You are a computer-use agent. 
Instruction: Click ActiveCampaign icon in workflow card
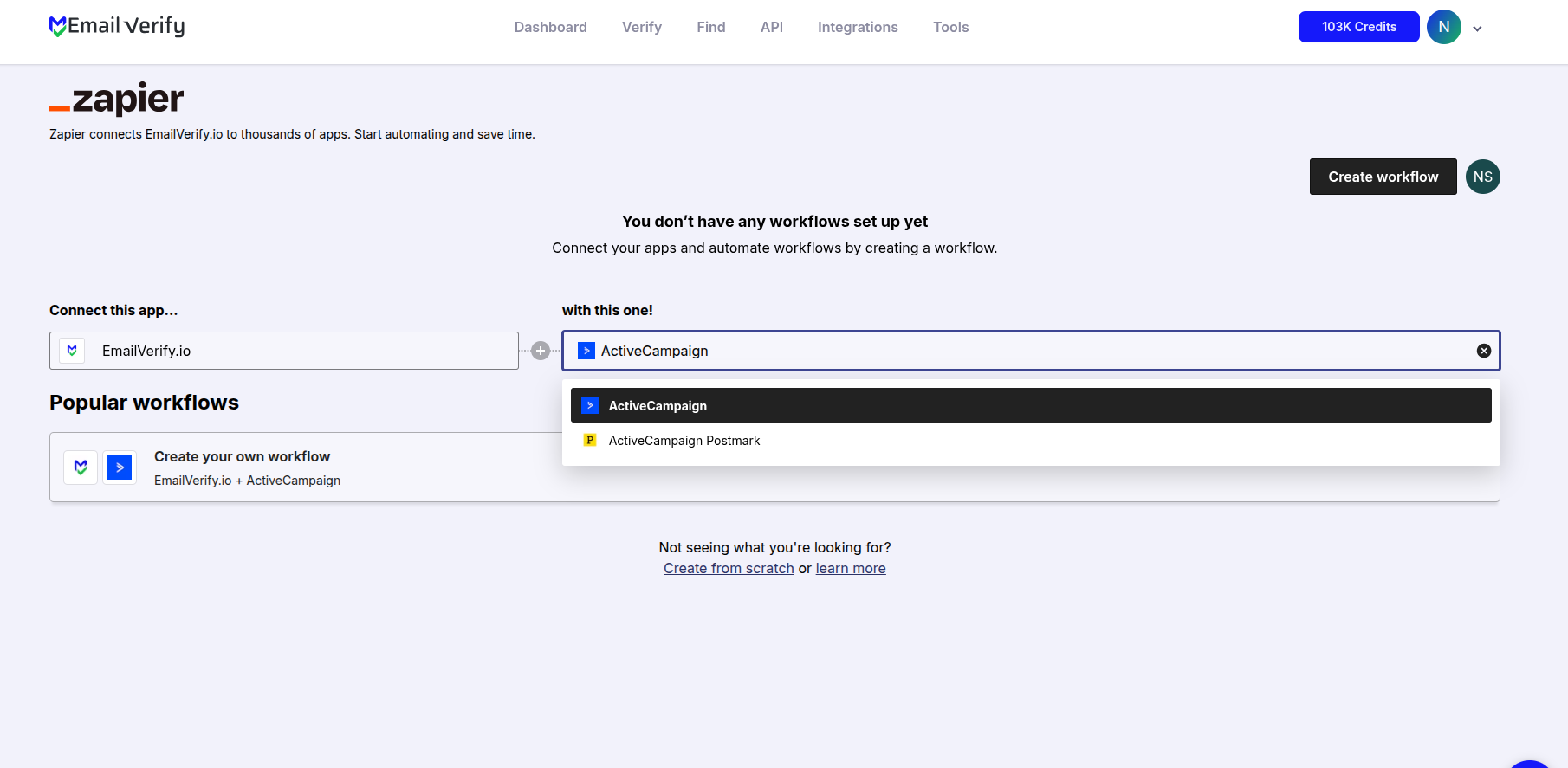(120, 468)
